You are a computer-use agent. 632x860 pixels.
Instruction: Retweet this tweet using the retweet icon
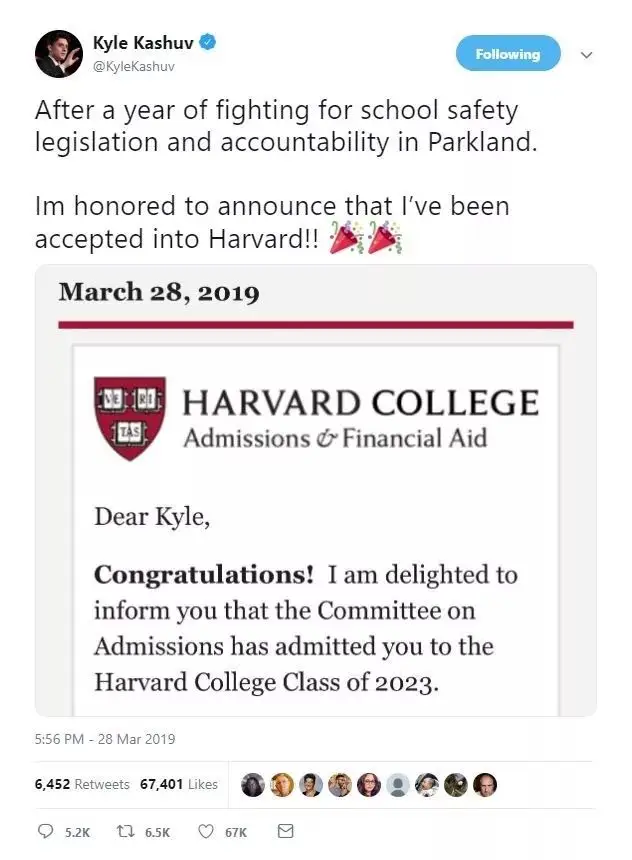pyautogui.click(x=124, y=831)
